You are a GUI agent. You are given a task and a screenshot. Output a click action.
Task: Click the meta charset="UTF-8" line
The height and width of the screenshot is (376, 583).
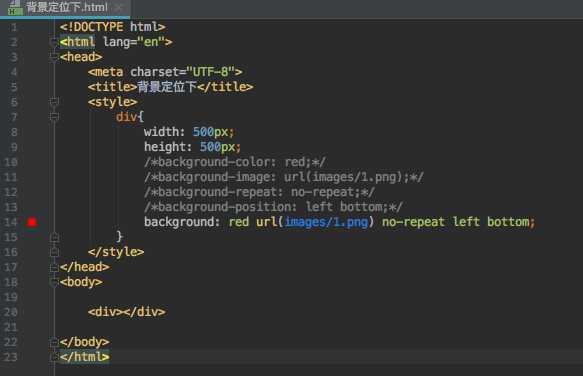click(165, 72)
